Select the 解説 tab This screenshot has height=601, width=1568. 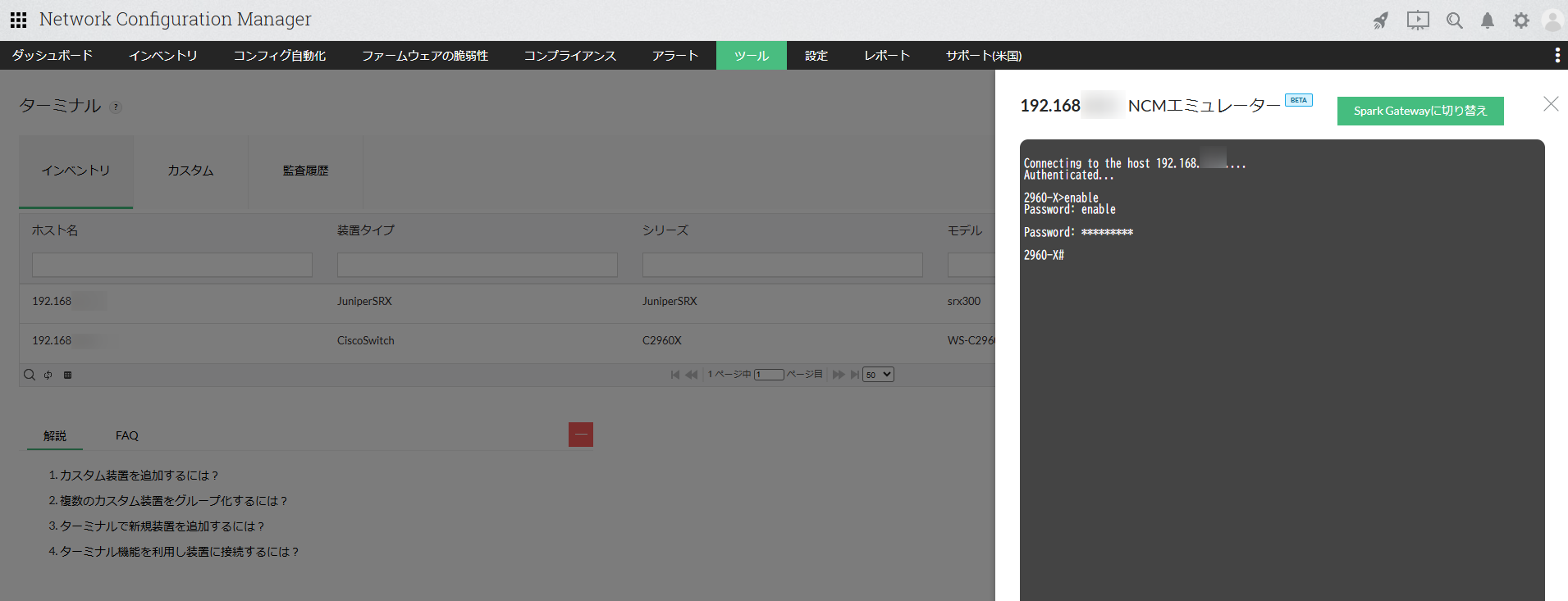tap(55, 435)
